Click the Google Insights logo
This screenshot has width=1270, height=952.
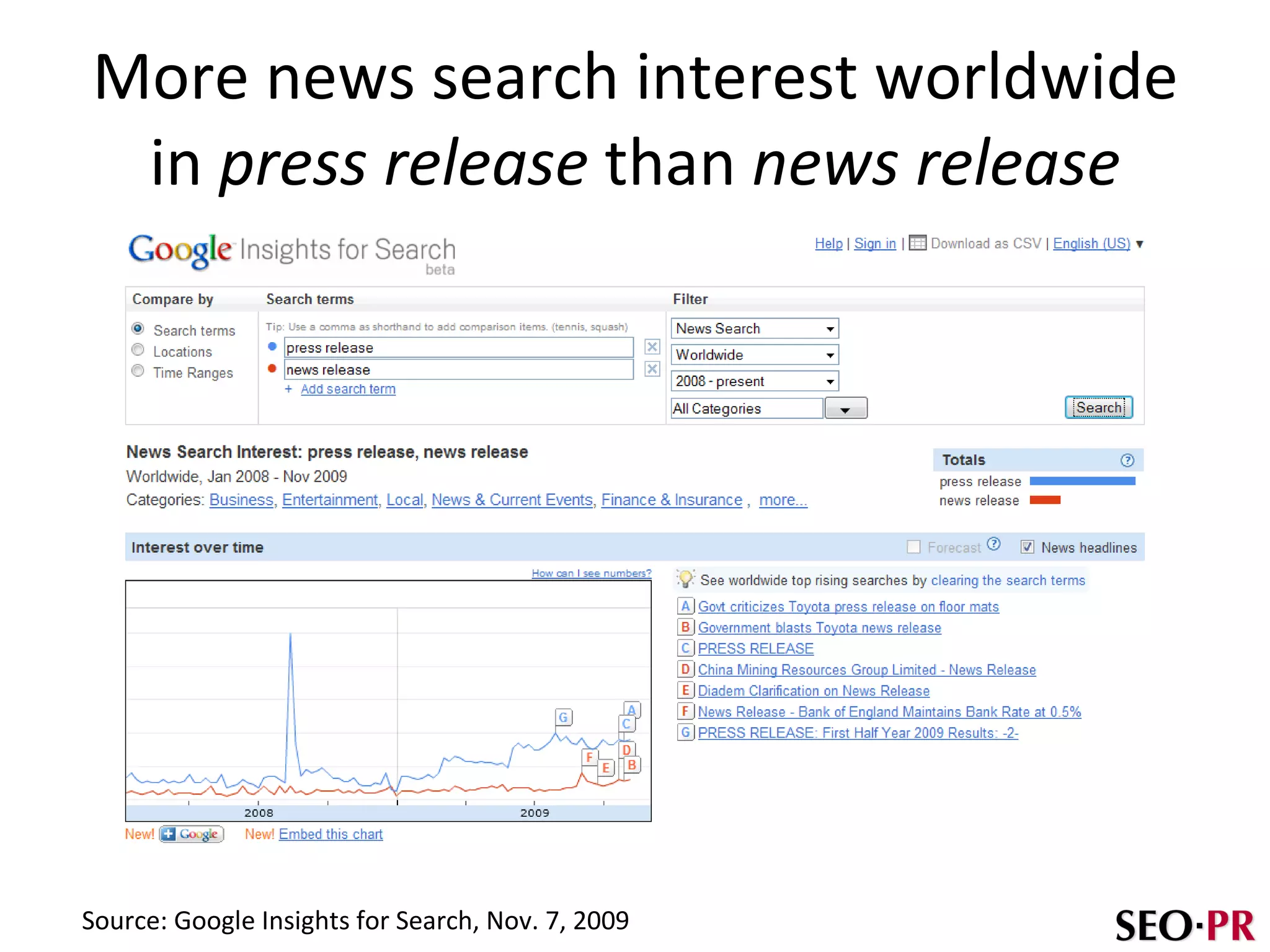pos(291,253)
